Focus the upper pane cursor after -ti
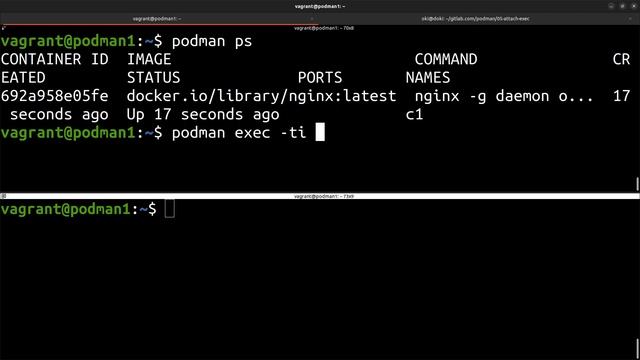 [x=320, y=133]
